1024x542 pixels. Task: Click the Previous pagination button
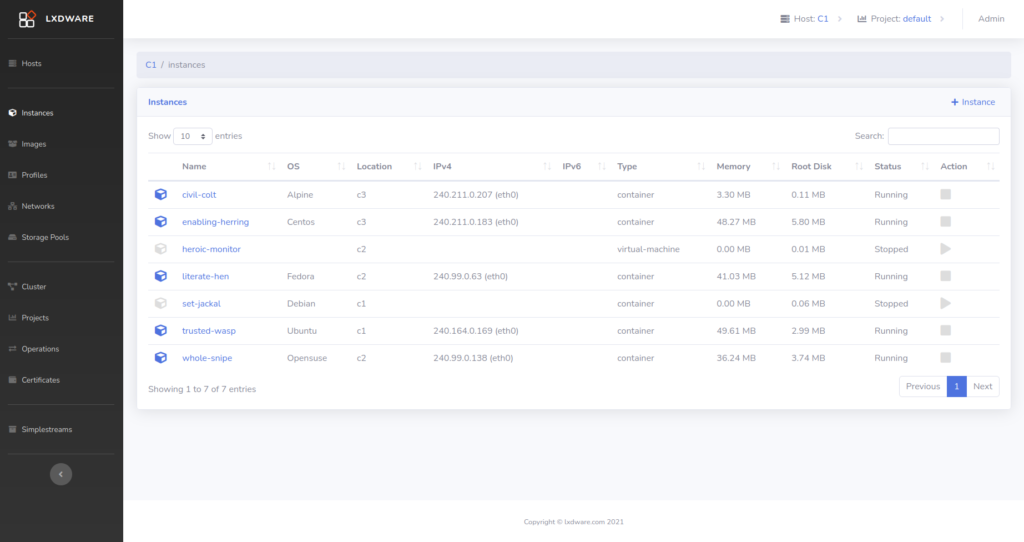coord(923,387)
